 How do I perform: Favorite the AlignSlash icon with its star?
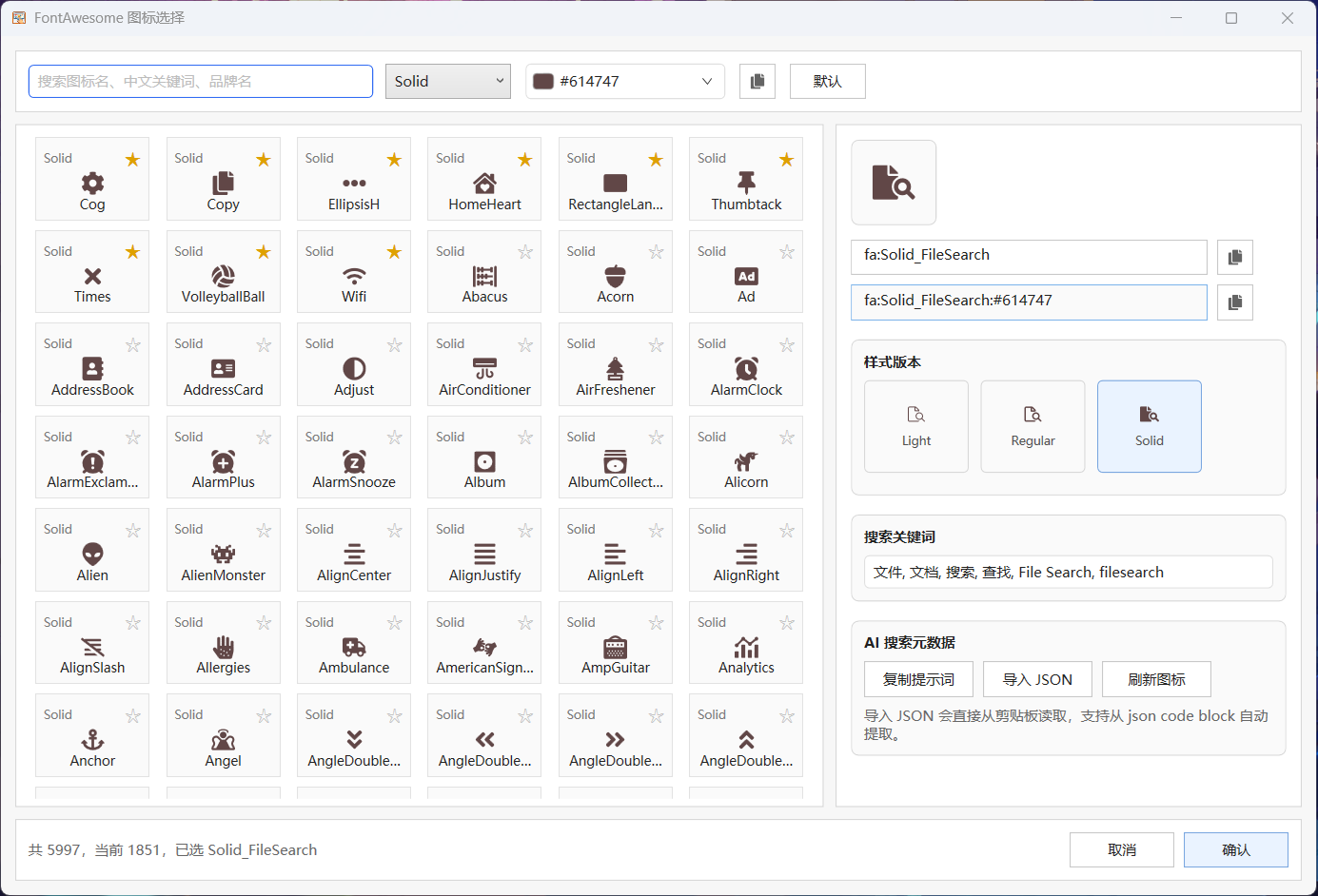coord(132,623)
